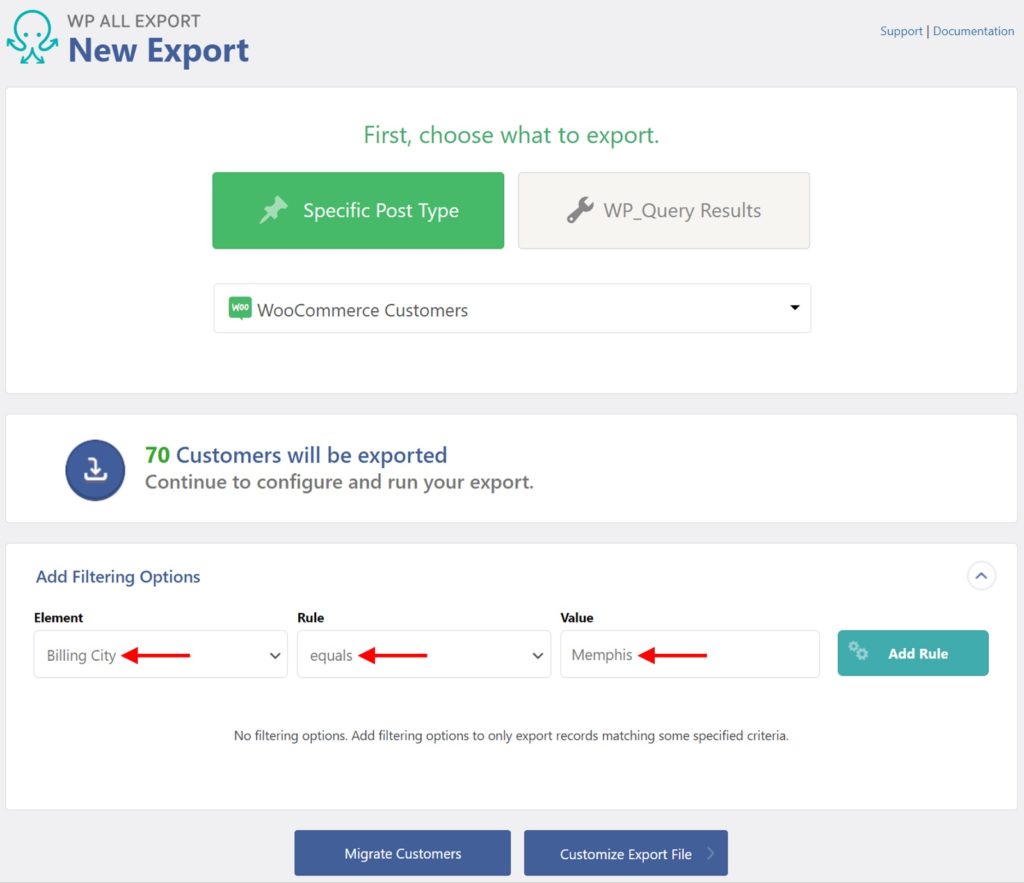The image size is (1024, 883).
Task: Collapse Add Filtering Options via chevron icon
Action: coord(981,576)
